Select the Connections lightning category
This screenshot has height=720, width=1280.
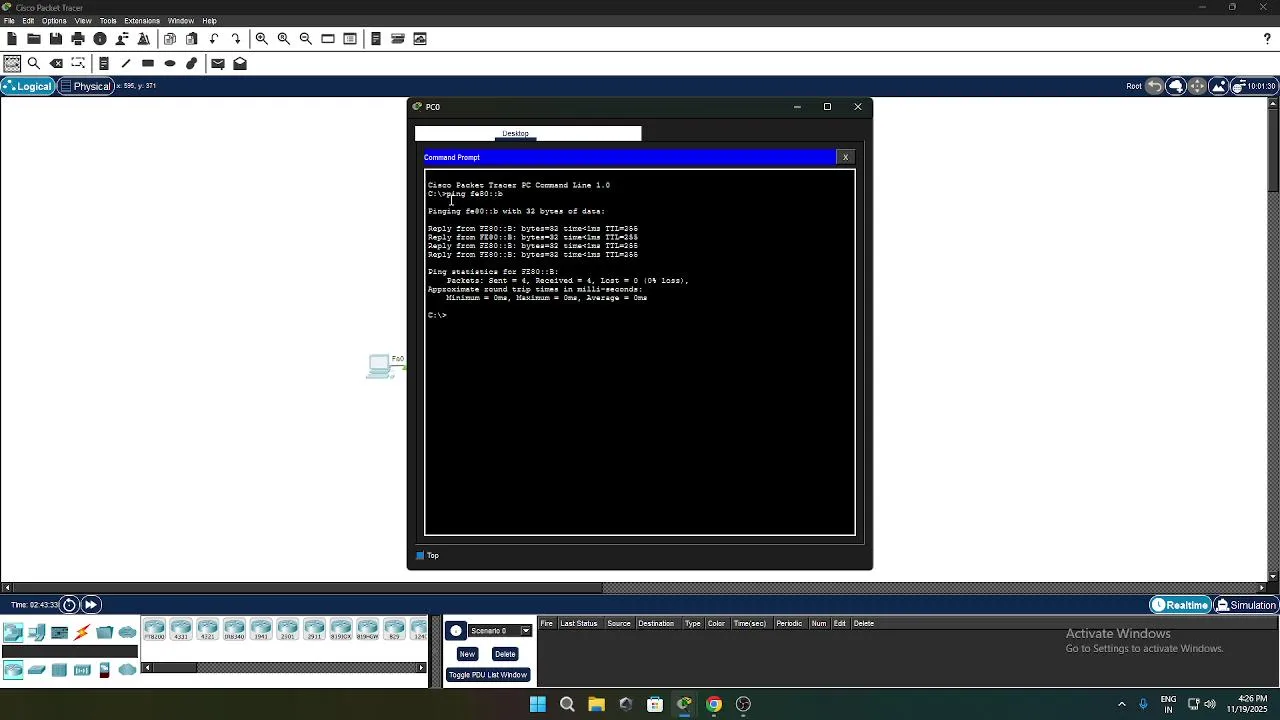(x=82, y=632)
